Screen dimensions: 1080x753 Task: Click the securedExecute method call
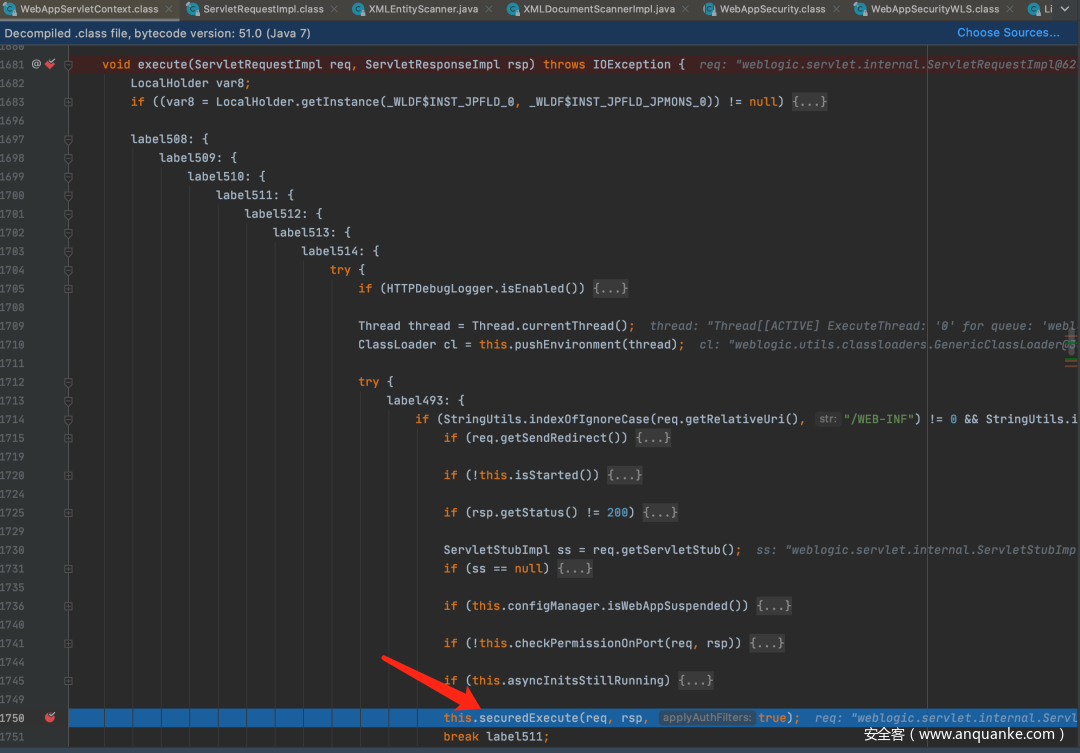click(x=528, y=718)
